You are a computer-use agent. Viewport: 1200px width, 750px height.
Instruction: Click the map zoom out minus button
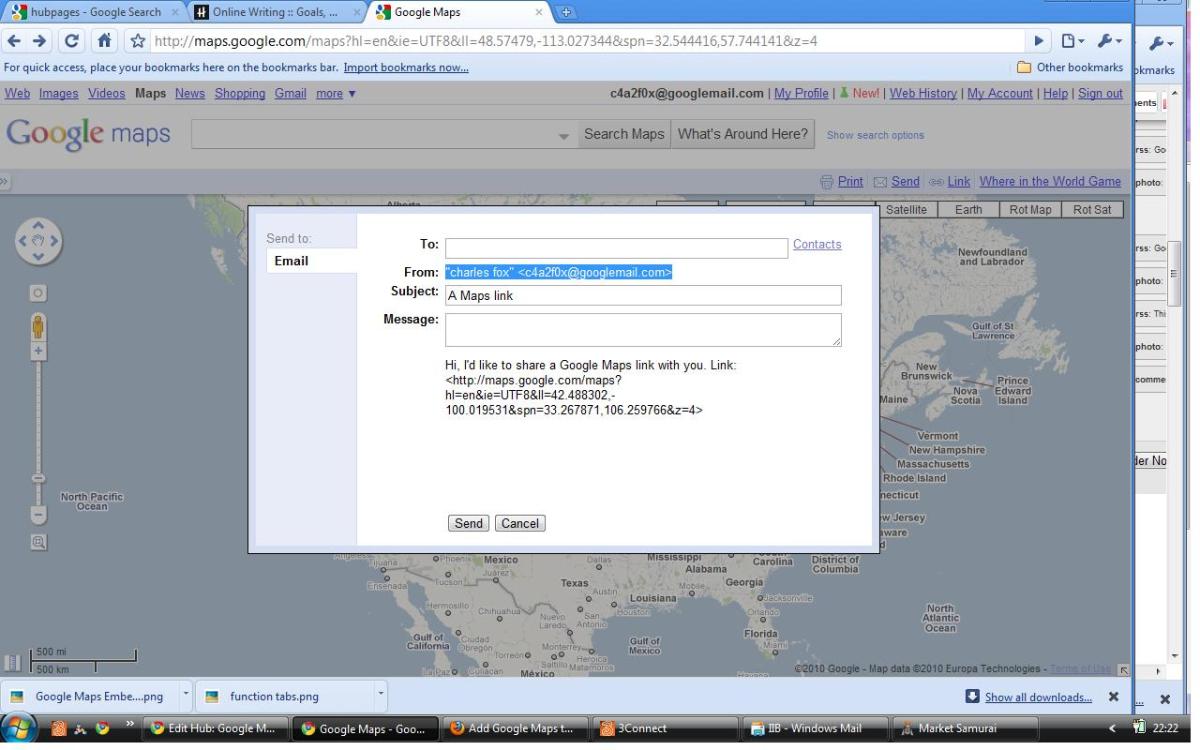tap(39, 515)
